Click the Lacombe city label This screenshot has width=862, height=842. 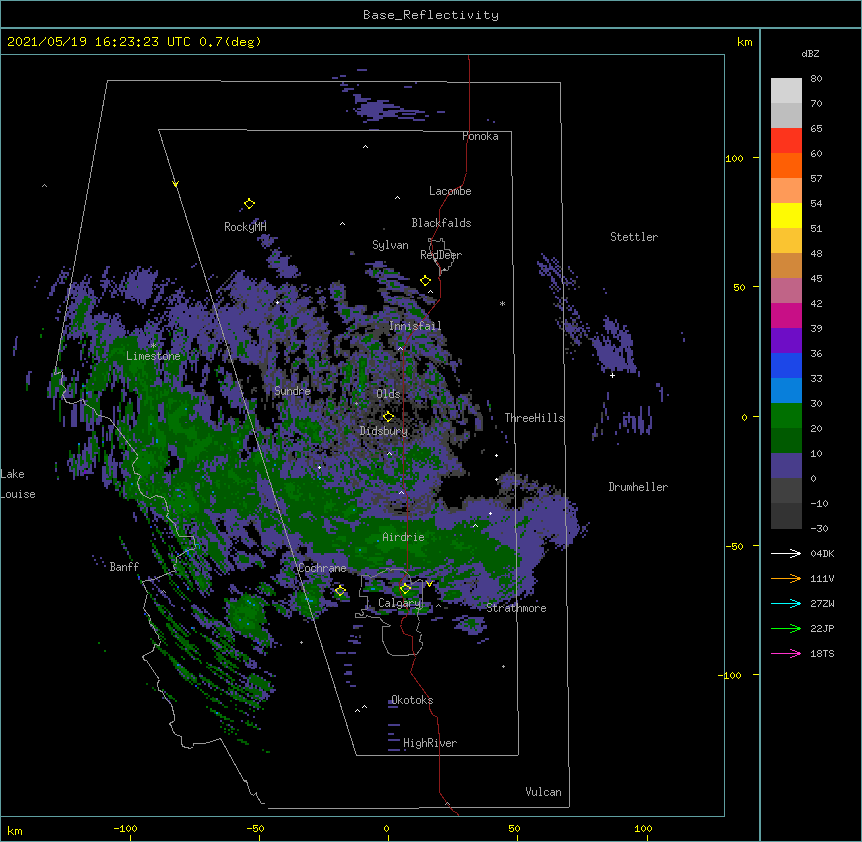tap(450, 191)
